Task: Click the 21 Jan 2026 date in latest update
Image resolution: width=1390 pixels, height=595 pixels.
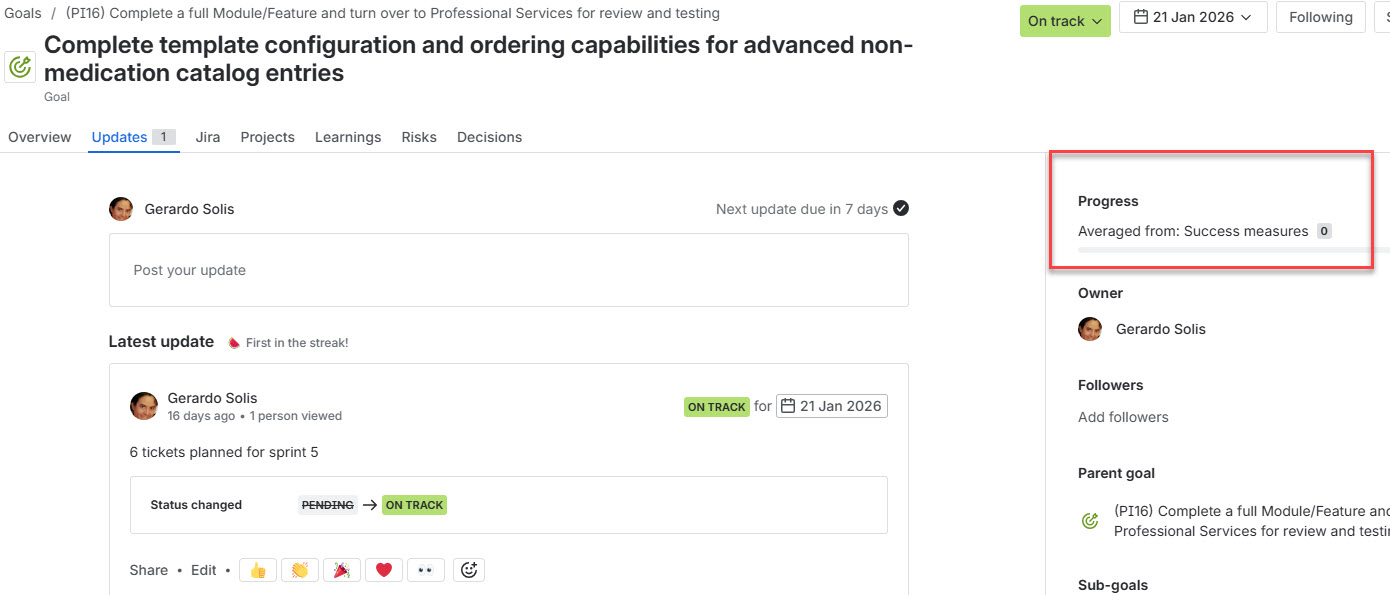Action: tap(832, 406)
